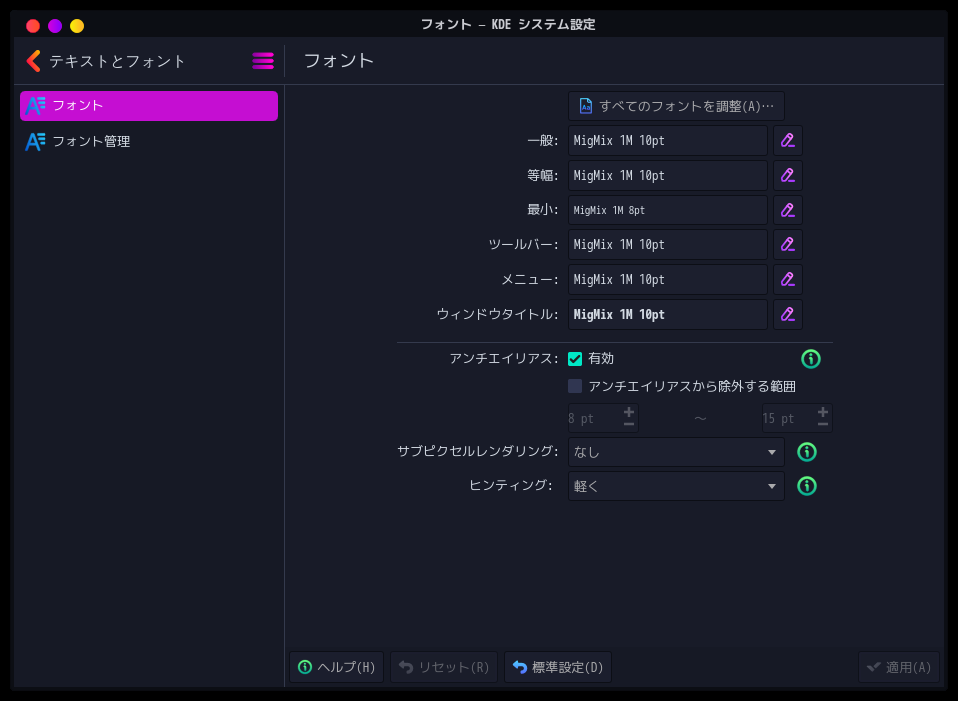This screenshot has width=958, height=701.
Task: Show info for ヒンティング setting
Action: 806,486
